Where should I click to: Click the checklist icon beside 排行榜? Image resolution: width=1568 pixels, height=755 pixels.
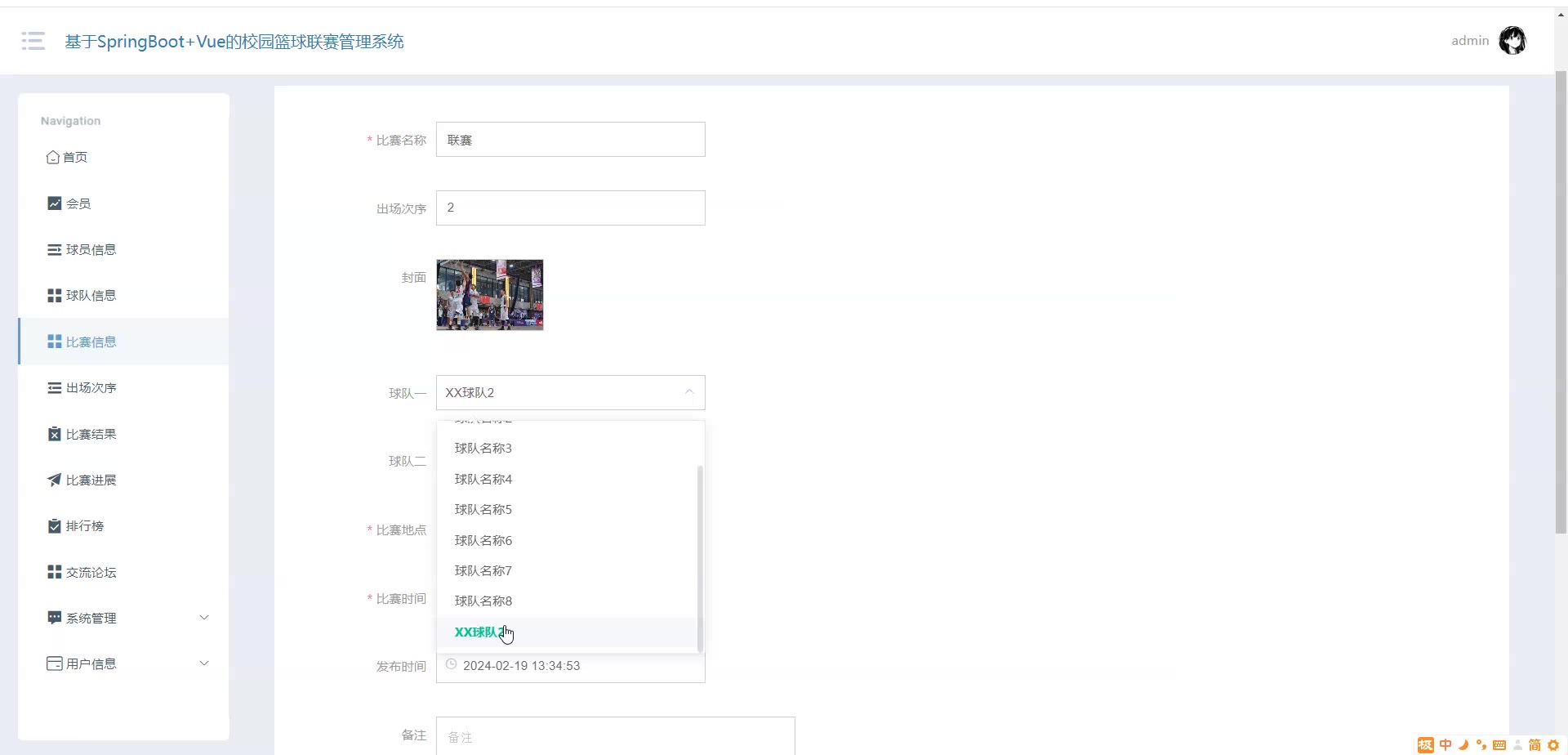pos(54,526)
